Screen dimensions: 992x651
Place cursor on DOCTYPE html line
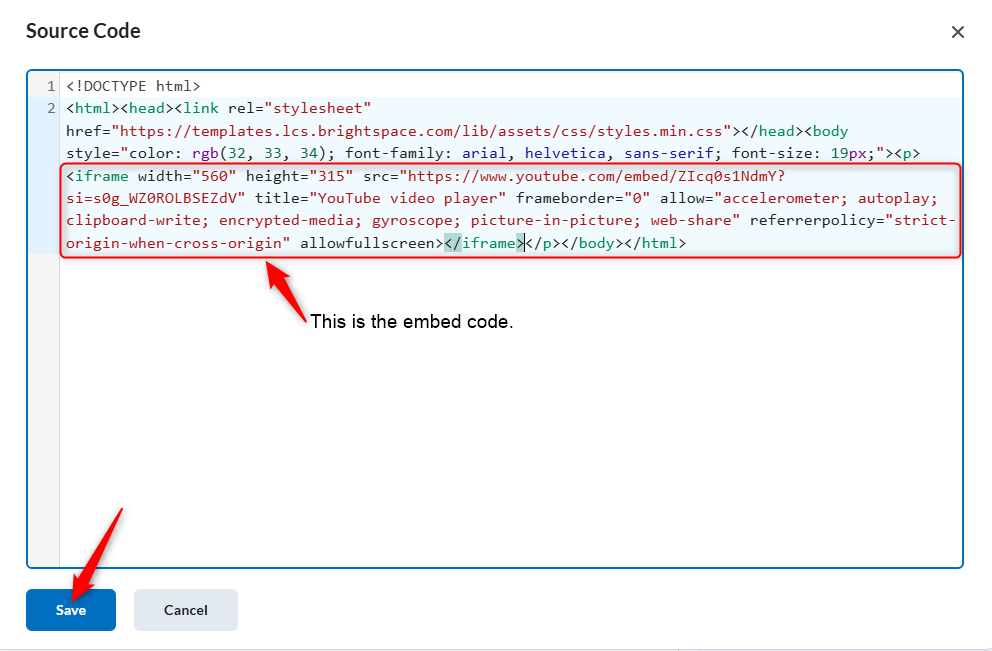133,86
